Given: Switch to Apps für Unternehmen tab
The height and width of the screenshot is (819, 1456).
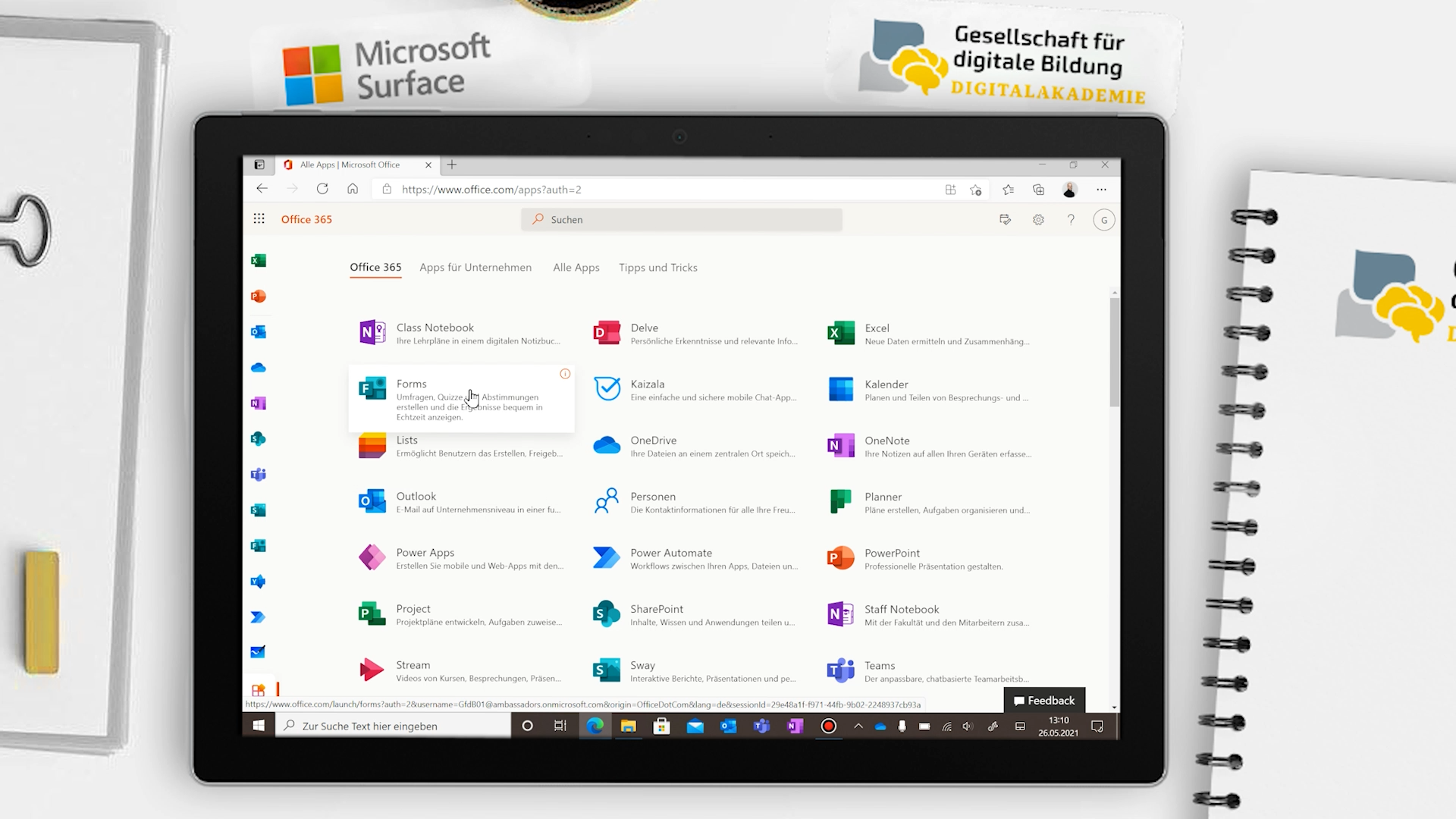Looking at the screenshot, I should (x=475, y=268).
